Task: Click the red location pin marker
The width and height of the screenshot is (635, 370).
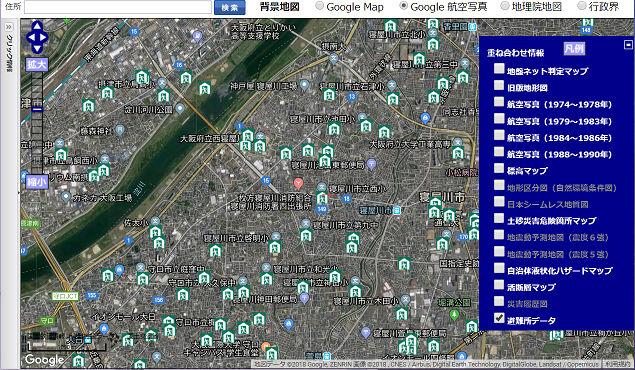Action: [298, 184]
